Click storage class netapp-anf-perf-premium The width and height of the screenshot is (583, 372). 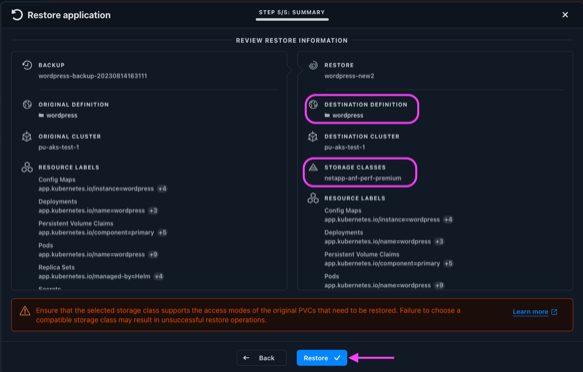pos(363,178)
